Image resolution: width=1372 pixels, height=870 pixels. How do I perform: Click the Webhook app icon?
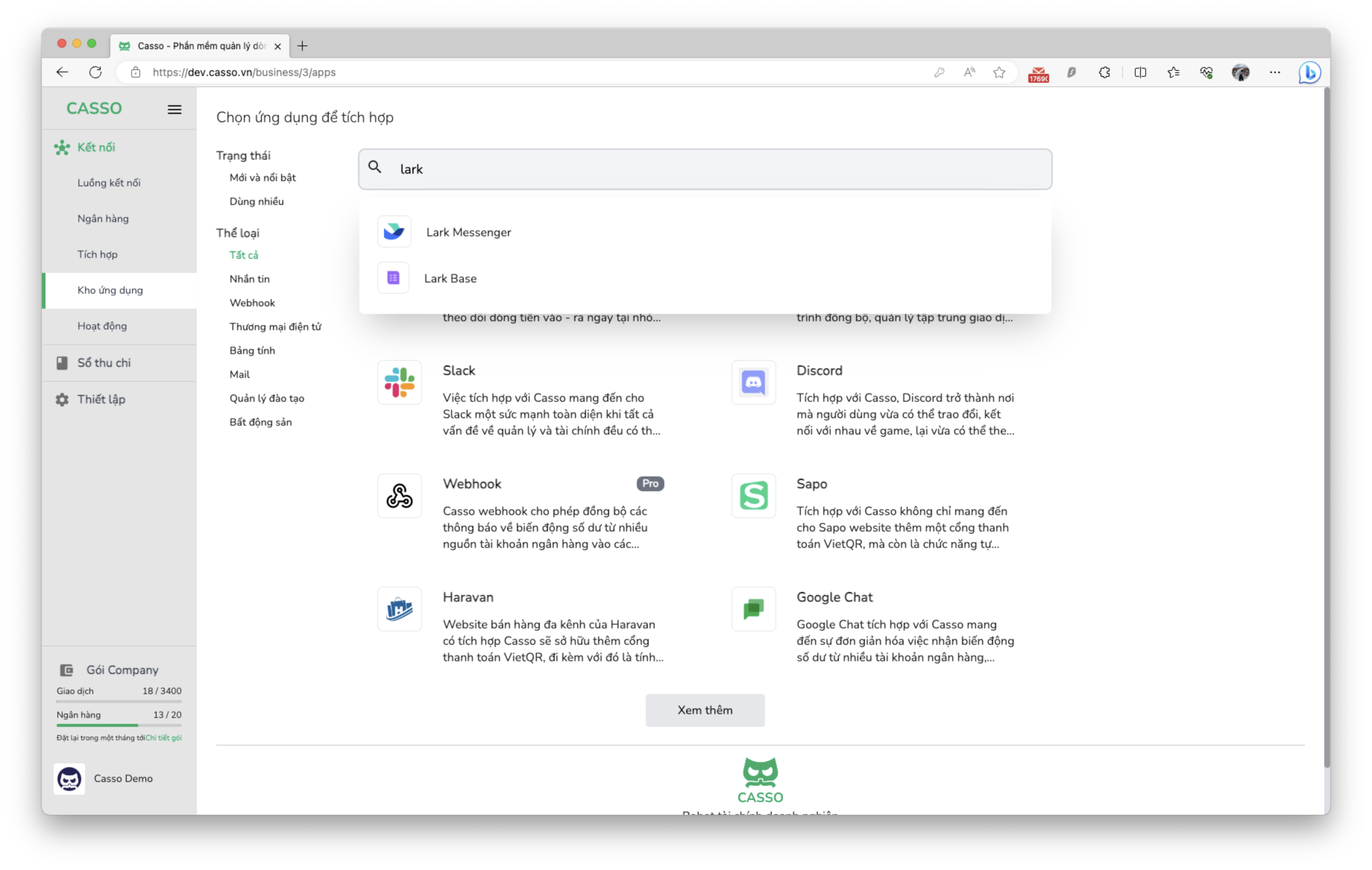pos(399,496)
